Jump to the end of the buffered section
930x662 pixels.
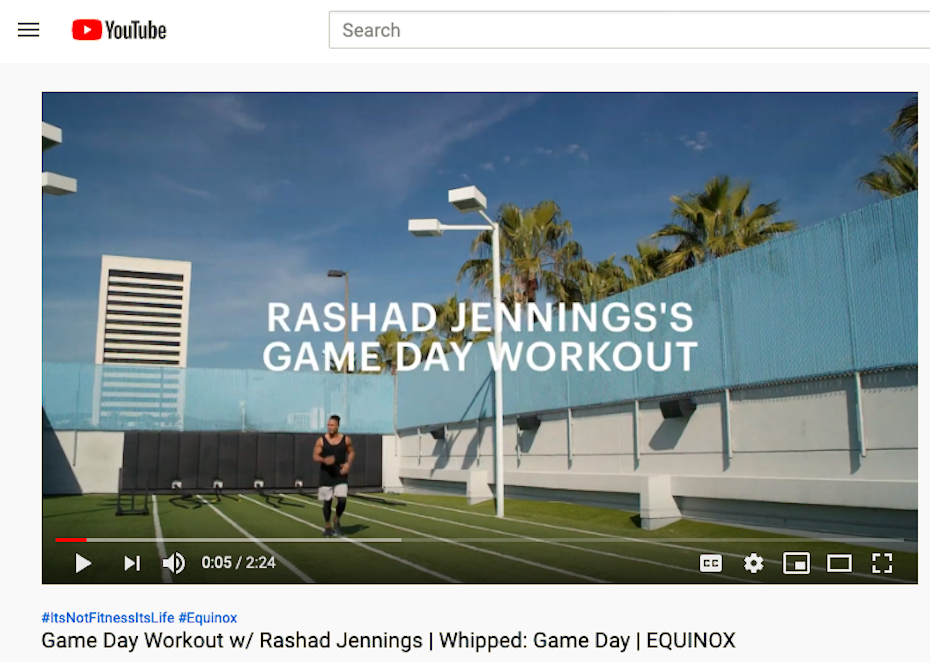pos(399,540)
